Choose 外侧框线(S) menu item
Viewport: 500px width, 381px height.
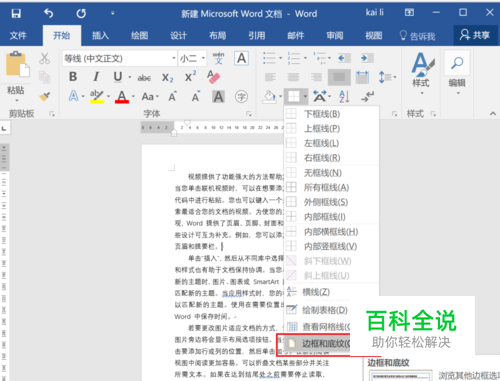tap(331, 202)
